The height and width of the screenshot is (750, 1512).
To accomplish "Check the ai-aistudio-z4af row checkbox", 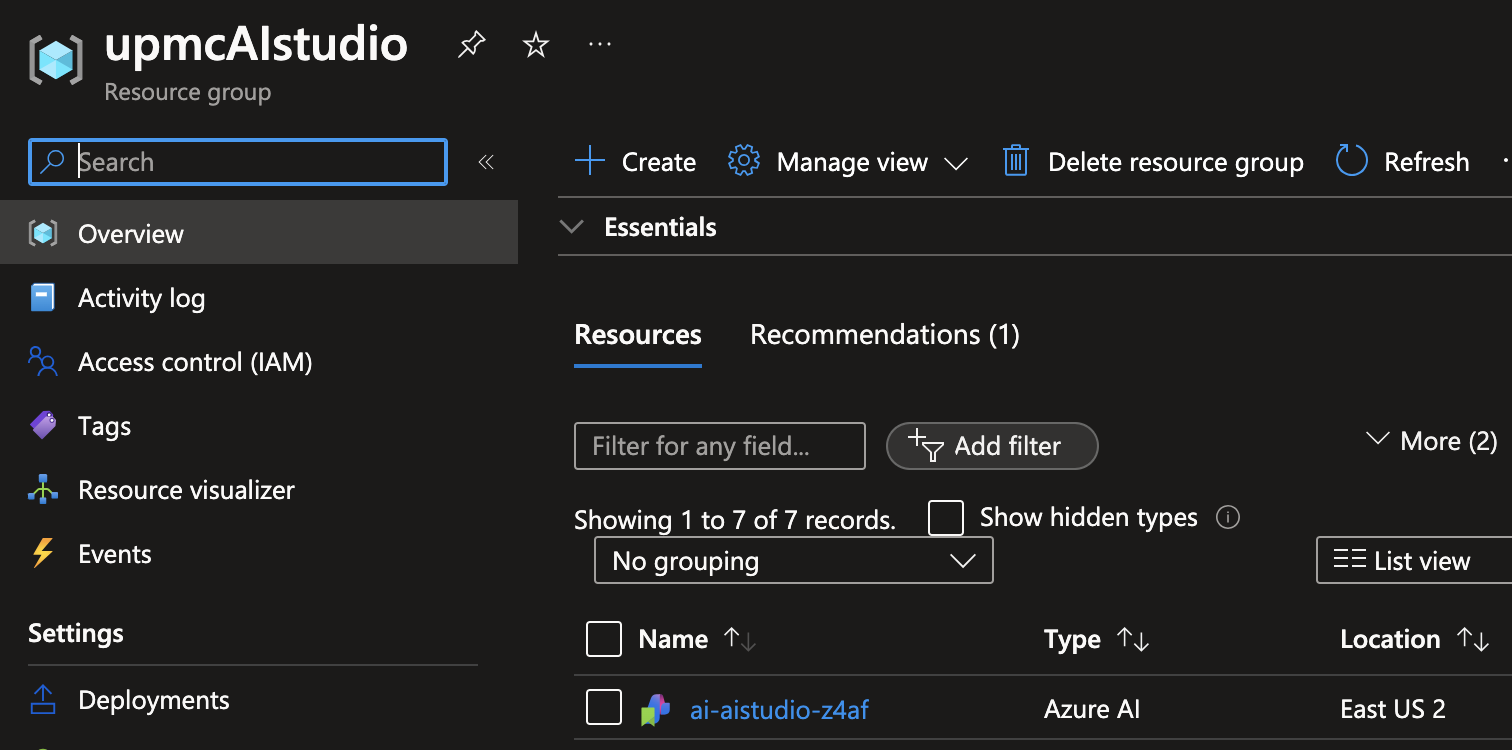I will click(604, 708).
